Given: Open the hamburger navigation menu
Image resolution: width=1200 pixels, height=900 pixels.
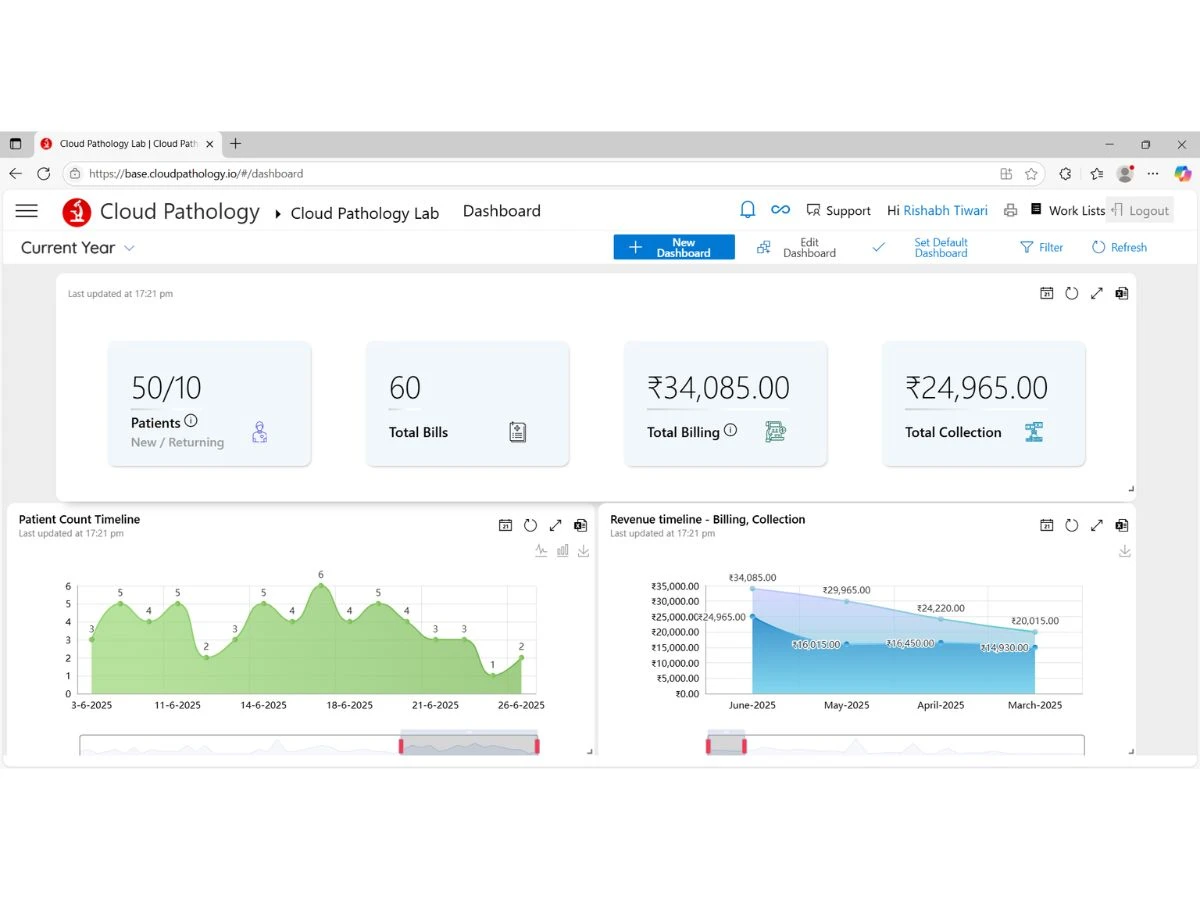Looking at the screenshot, I should coord(27,211).
